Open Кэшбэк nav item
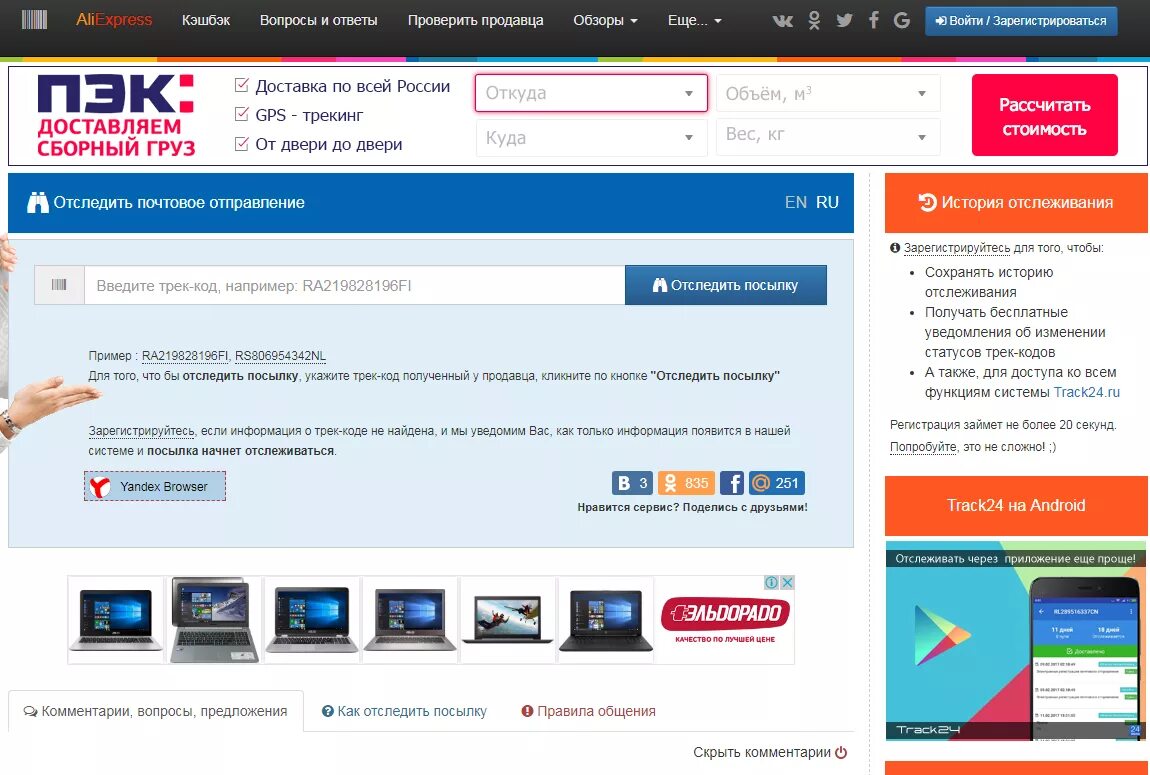Screen dimensions: 1150x775 point(205,21)
